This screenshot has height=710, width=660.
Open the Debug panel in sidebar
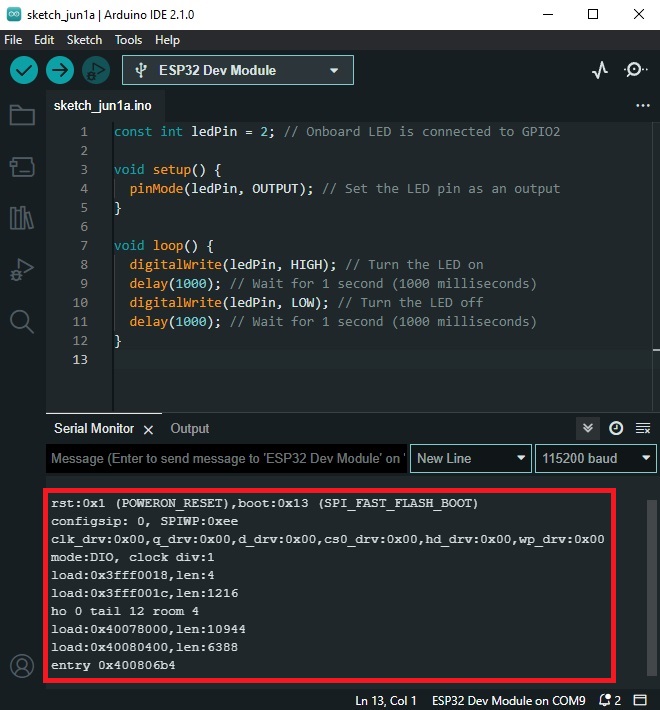tap(22, 269)
